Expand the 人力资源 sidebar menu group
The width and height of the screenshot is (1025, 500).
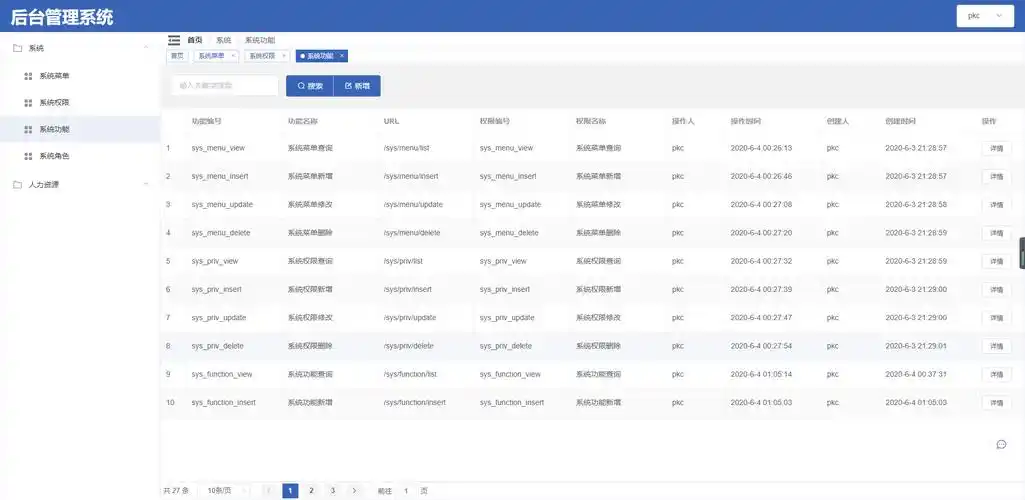point(146,184)
